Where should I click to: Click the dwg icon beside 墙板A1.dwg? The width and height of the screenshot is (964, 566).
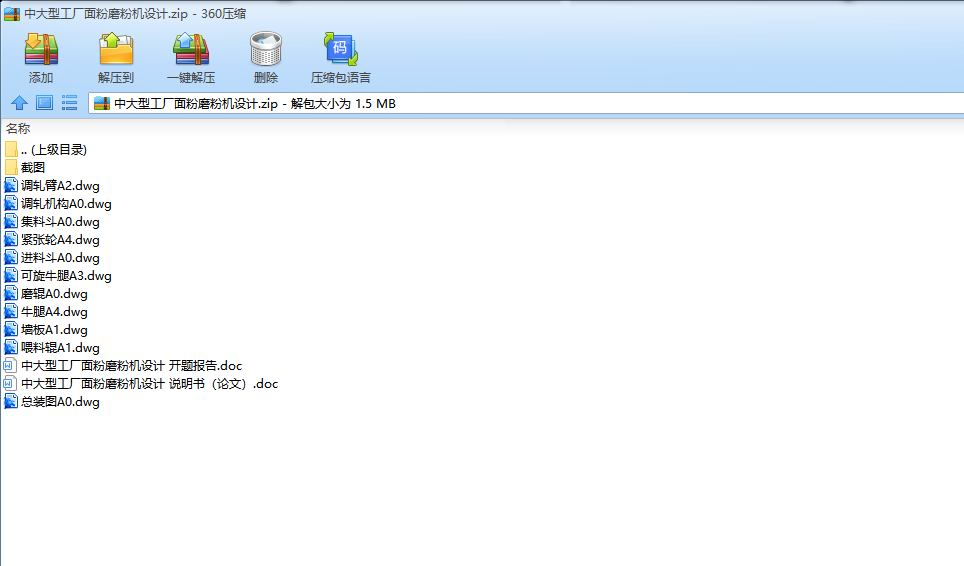pyautogui.click(x=11, y=329)
